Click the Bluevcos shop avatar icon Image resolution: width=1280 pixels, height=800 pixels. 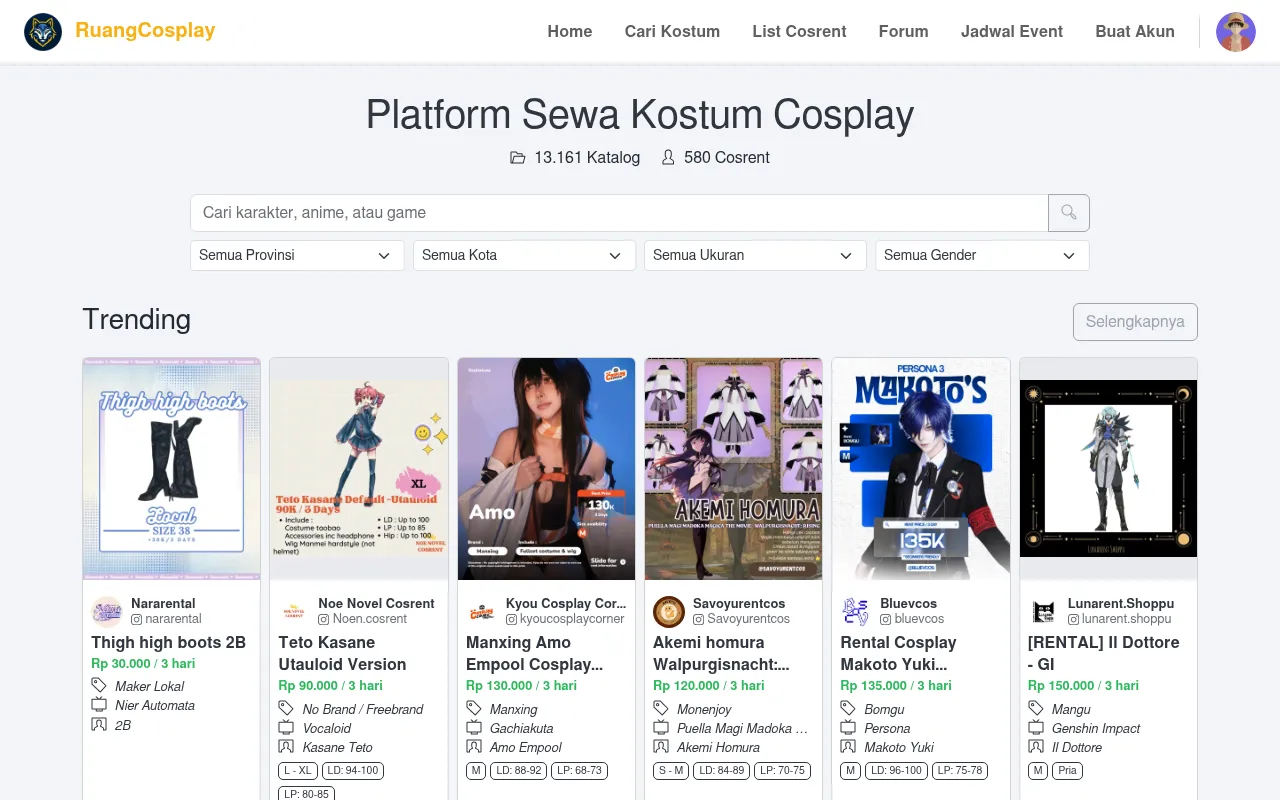(856, 611)
